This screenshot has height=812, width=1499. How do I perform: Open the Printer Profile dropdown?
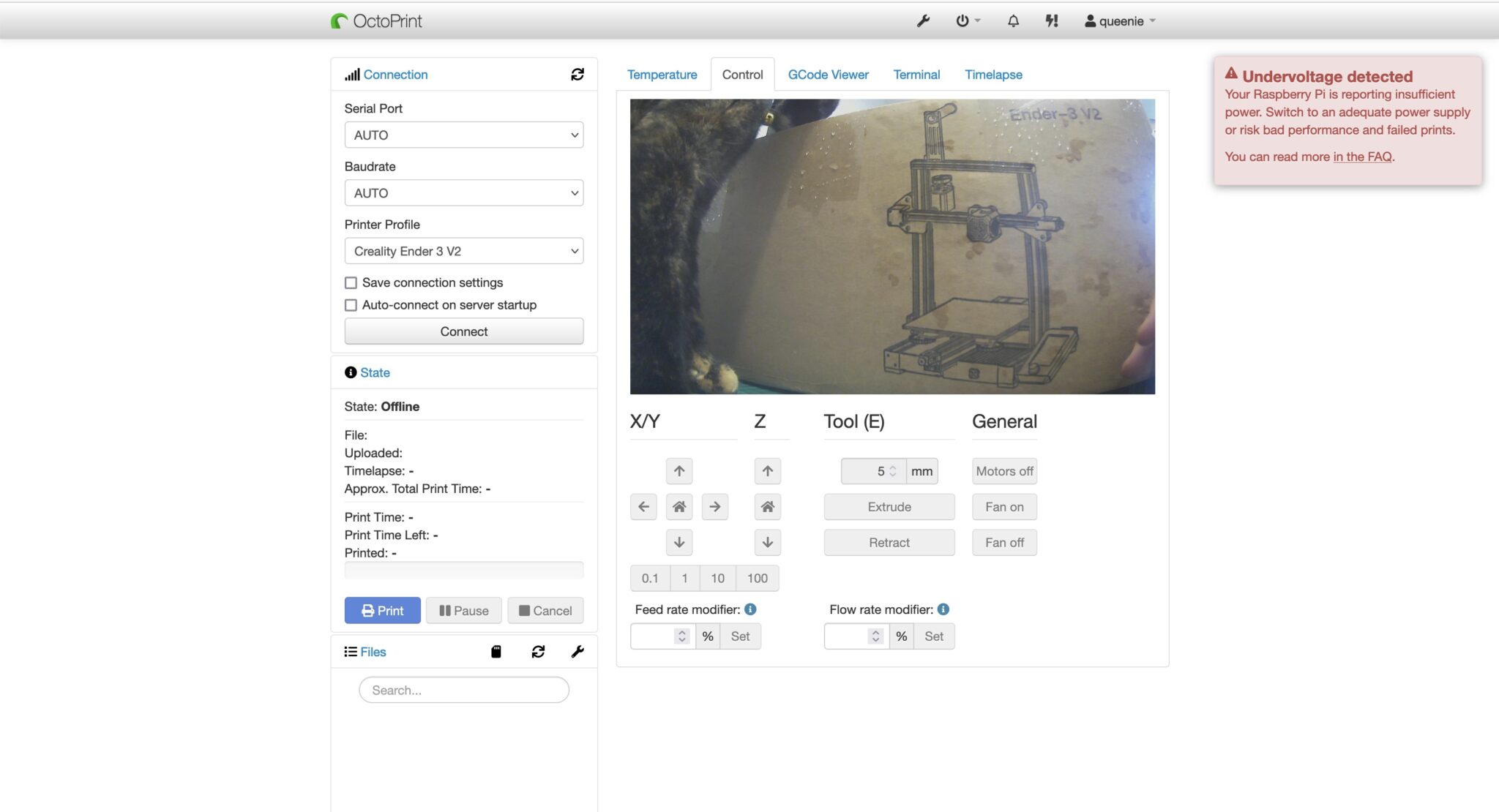pos(464,251)
